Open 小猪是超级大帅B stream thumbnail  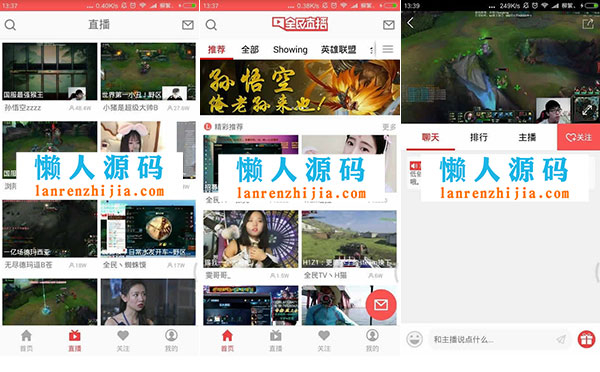[x=148, y=72]
